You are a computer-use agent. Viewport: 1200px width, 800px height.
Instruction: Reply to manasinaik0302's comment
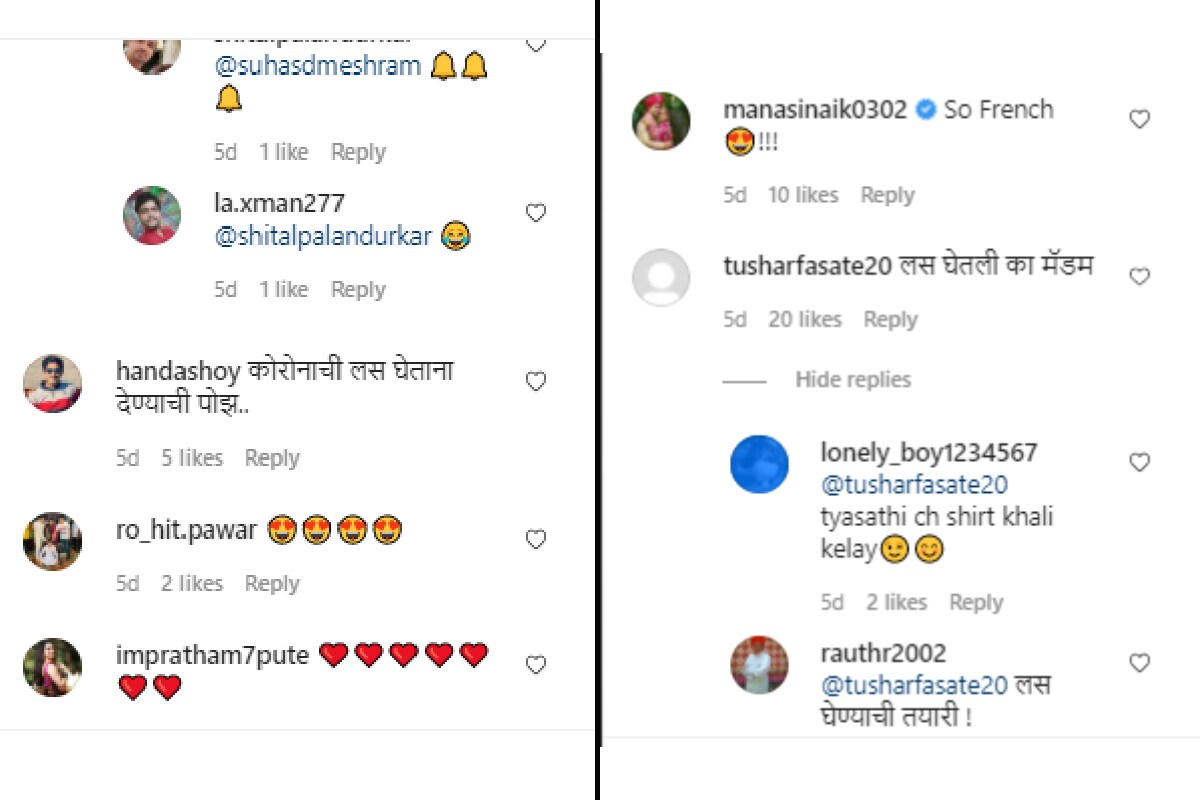point(887,195)
